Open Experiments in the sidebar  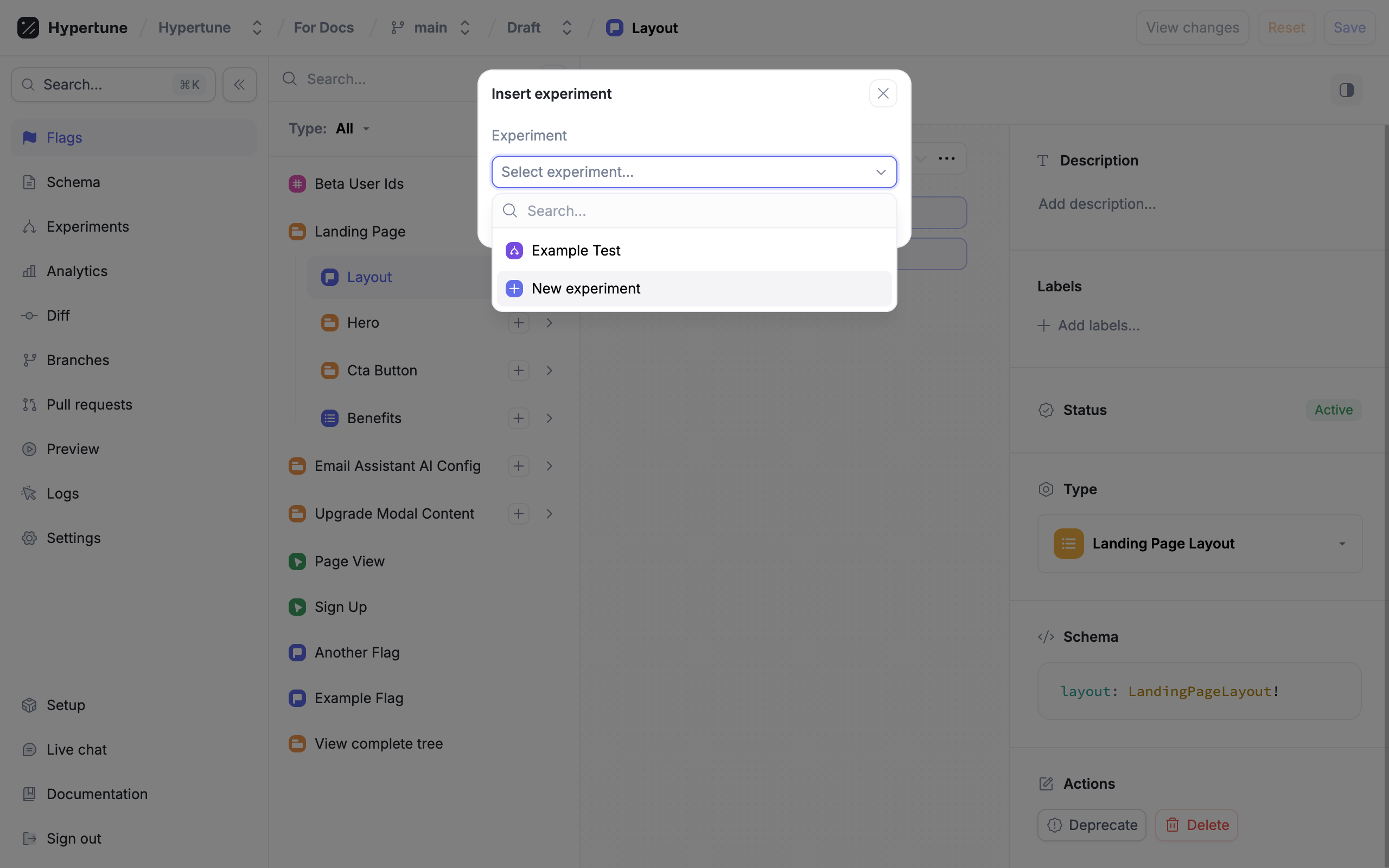87,227
